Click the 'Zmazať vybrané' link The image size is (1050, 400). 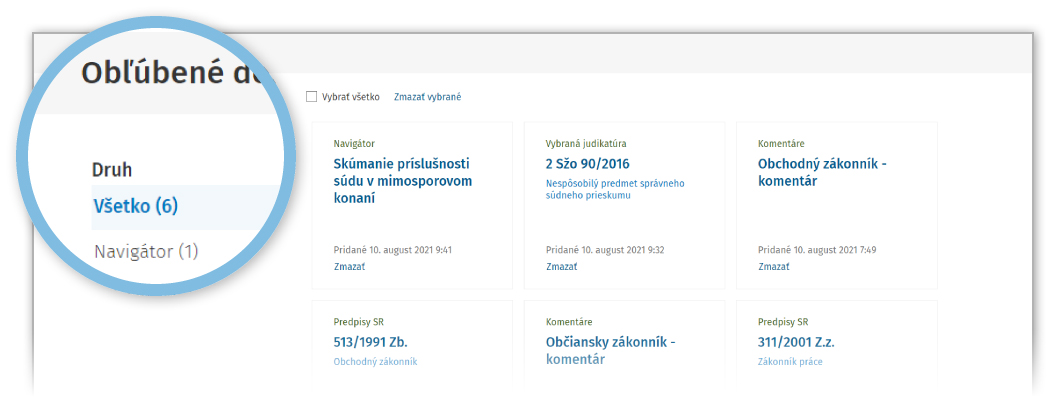click(x=427, y=97)
